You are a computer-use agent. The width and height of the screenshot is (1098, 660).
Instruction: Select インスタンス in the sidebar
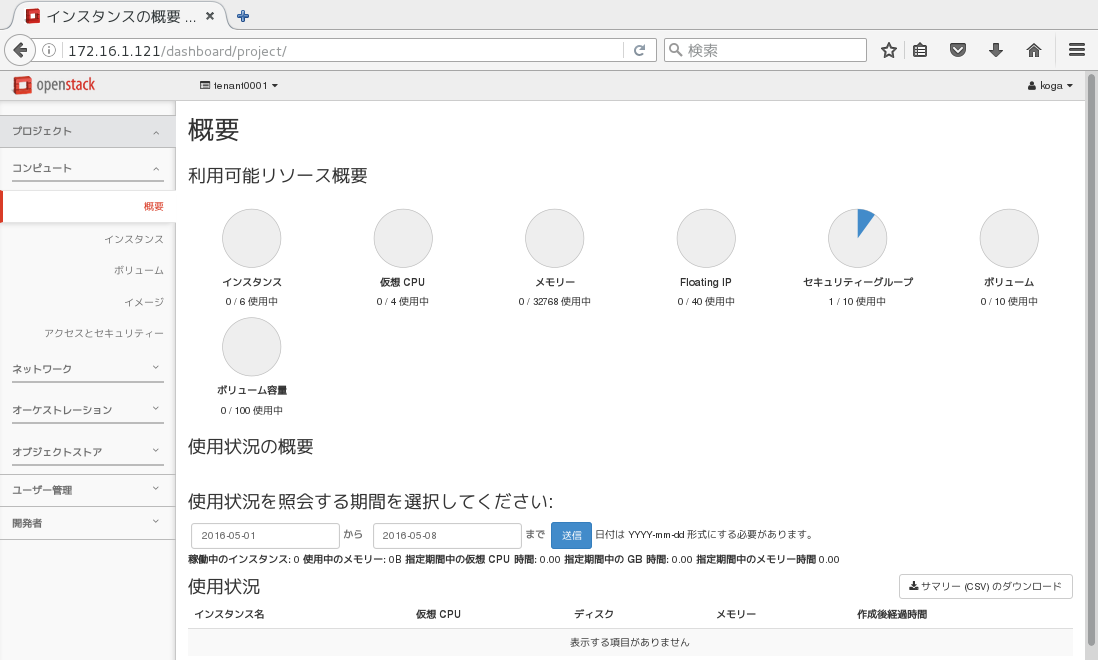click(134, 239)
